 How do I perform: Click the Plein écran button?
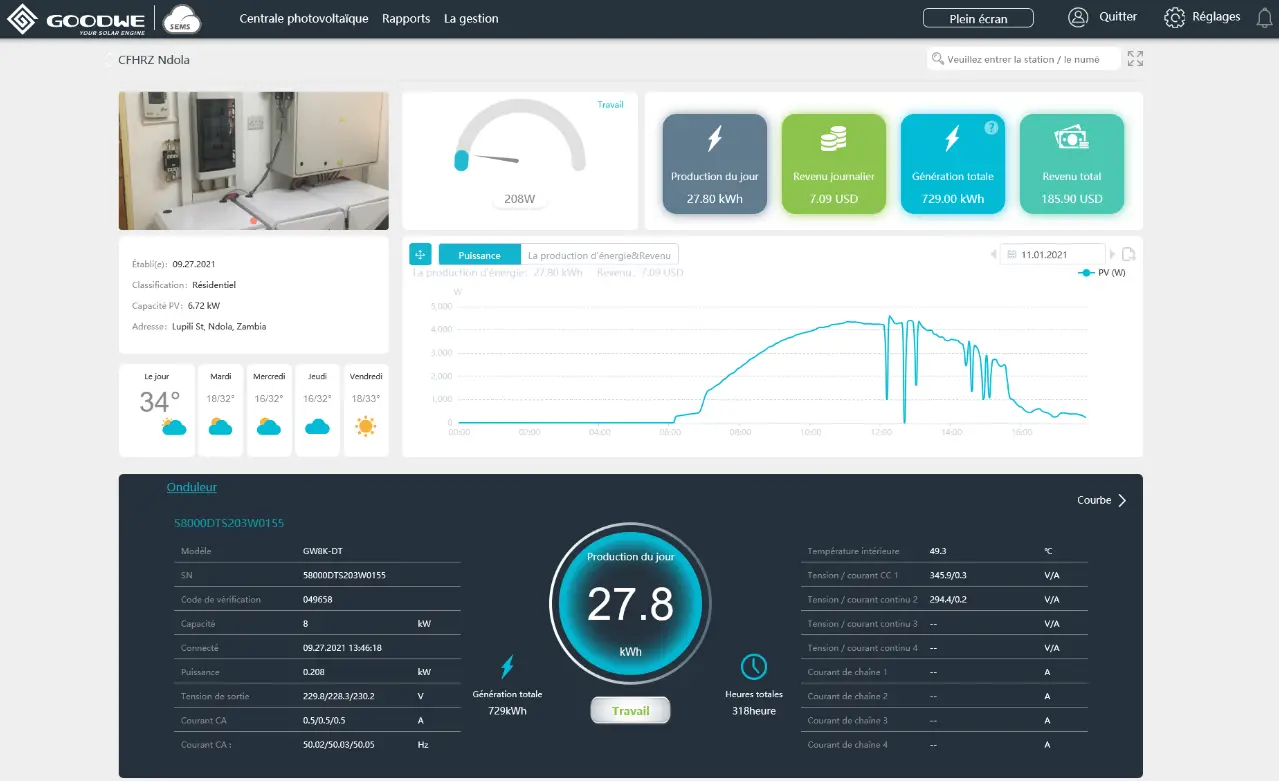click(x=978, y=17)
